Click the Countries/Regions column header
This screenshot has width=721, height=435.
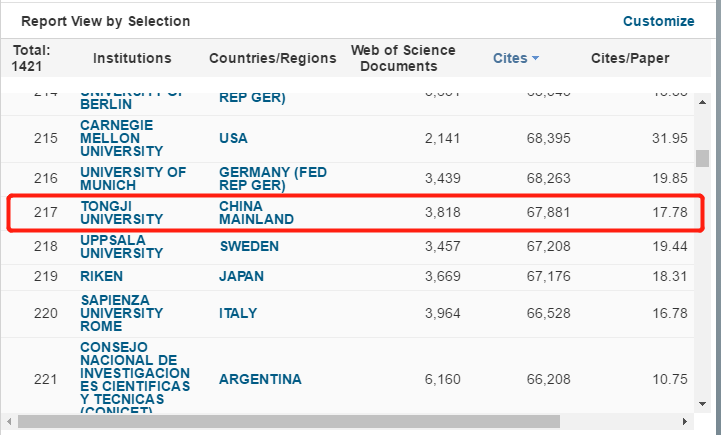click(x=272, y=59)
